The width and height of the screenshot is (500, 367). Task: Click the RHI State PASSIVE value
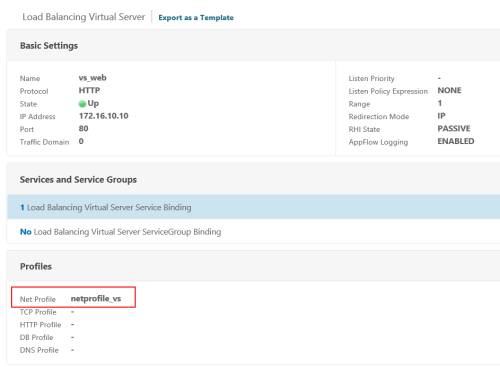pyautogui.click(x=454, y=129)
